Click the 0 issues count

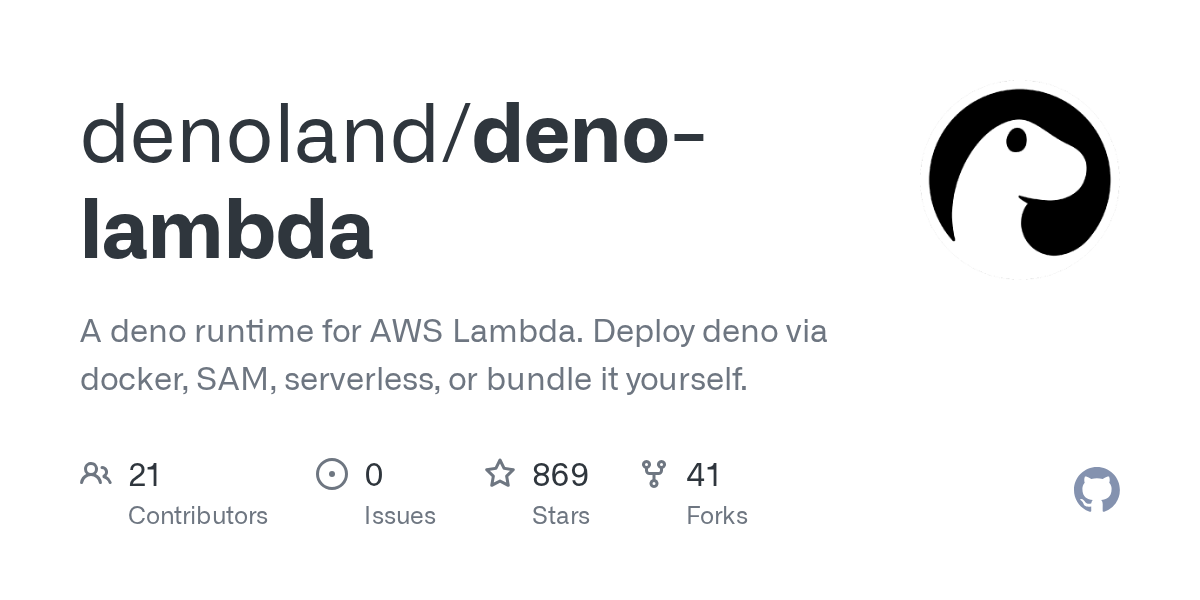(x=374, y=475)
